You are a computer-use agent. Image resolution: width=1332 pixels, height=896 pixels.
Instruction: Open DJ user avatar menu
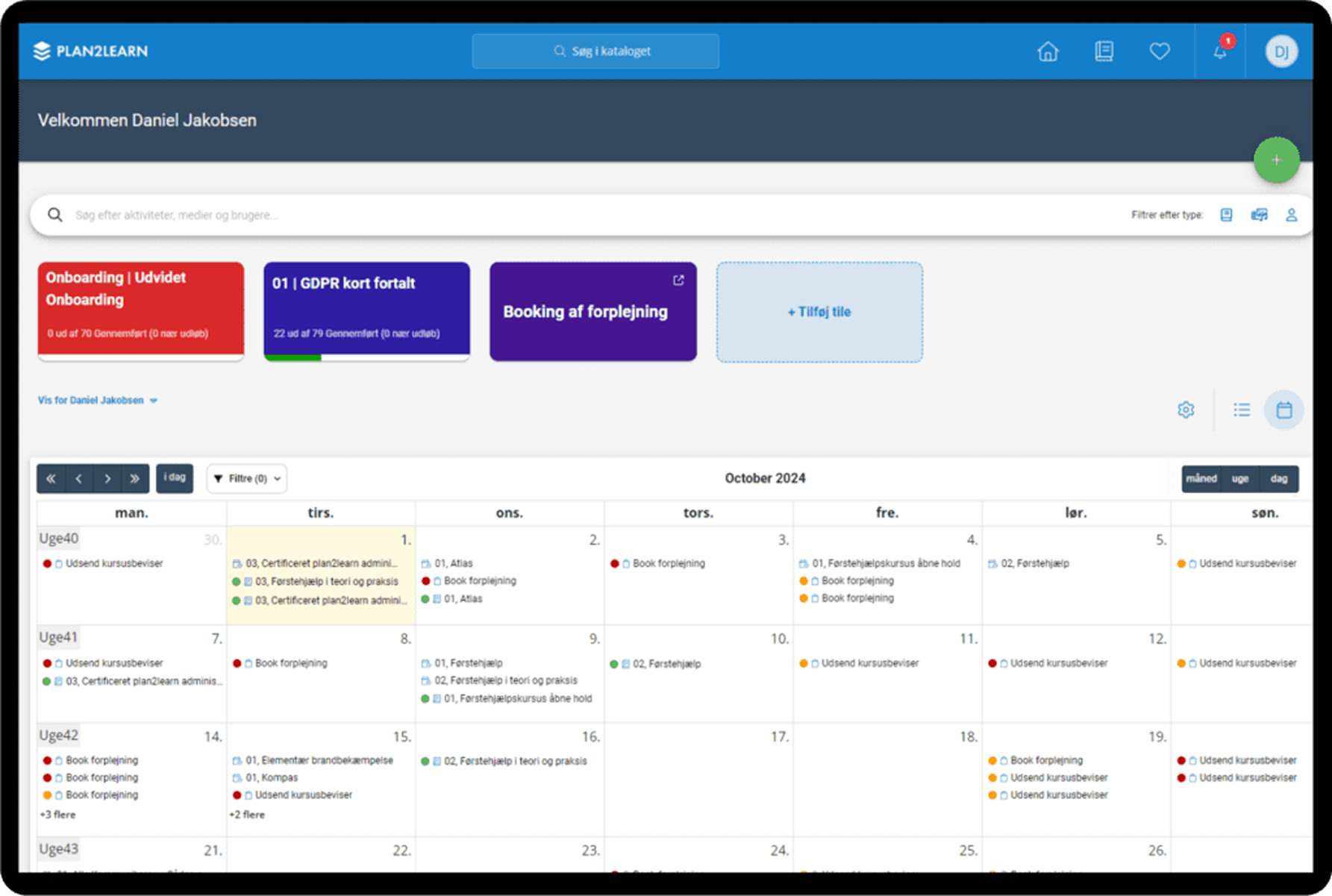pyautogui.click(x=1281, y=51)
